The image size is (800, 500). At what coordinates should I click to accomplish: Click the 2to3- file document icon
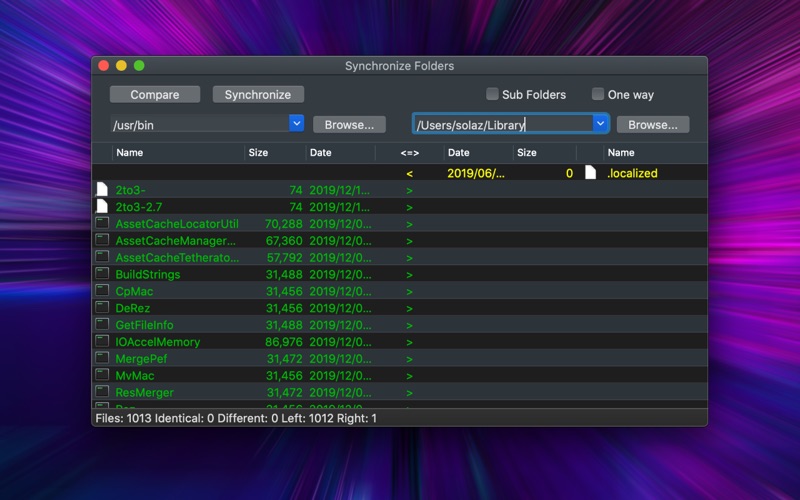(x=102, y=190)
